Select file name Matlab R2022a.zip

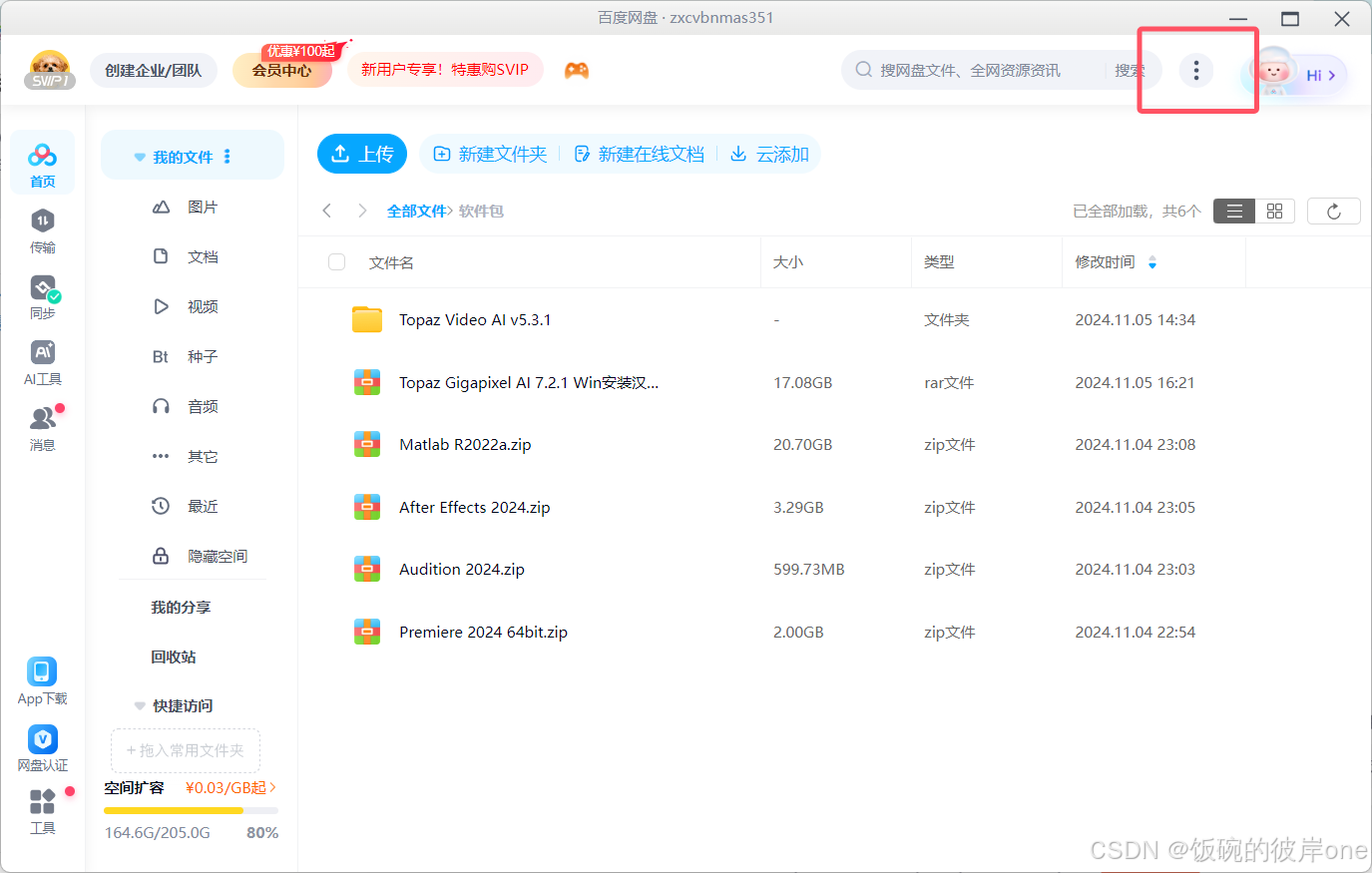pos(465,444)
